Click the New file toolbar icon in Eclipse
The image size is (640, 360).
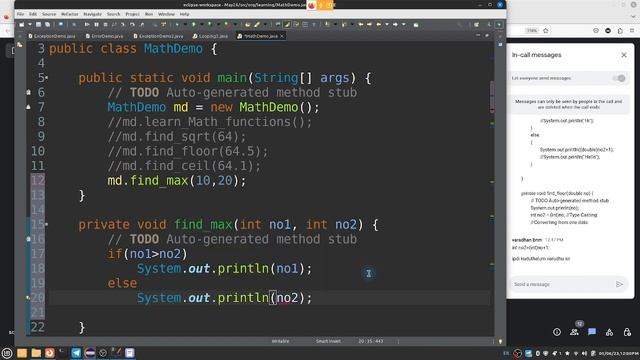(x=21, y=24)
